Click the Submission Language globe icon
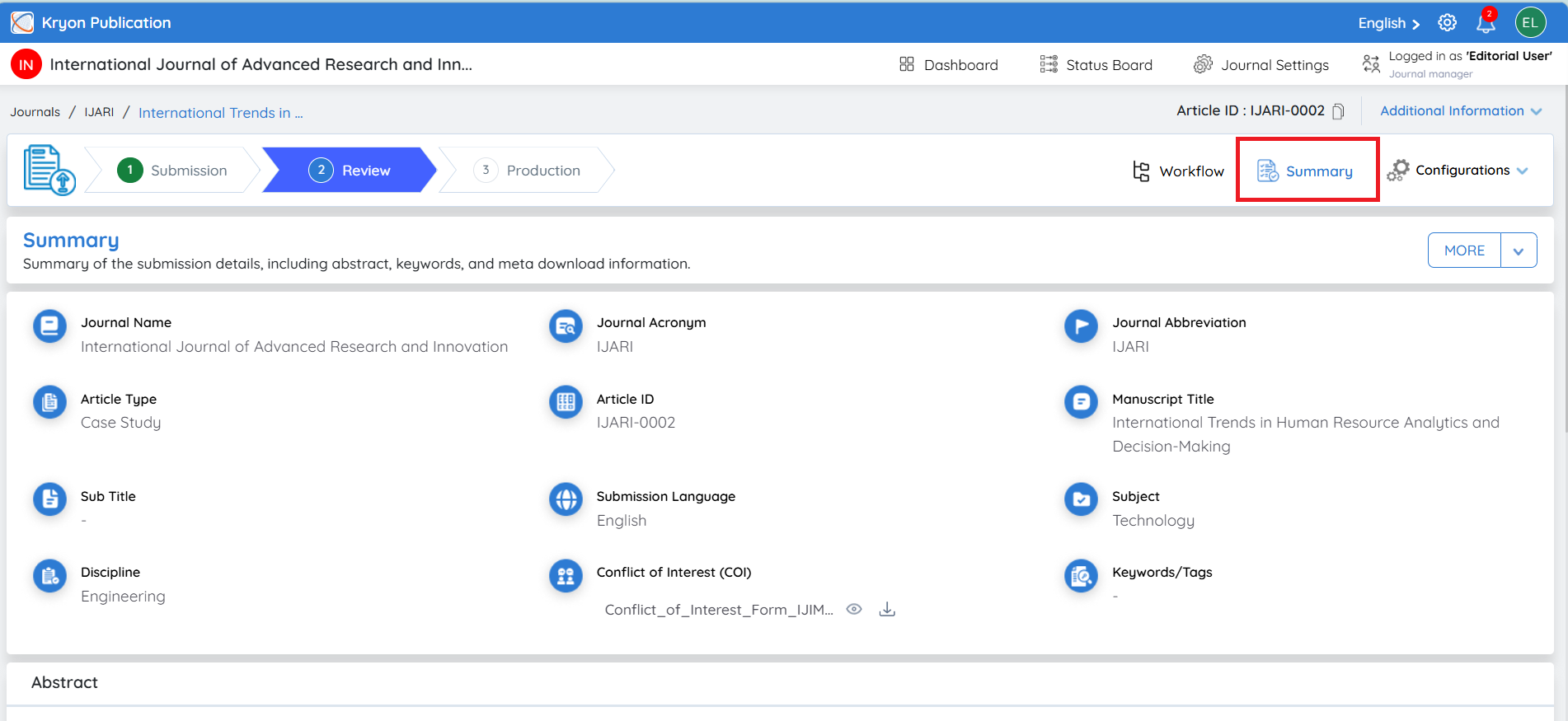Screen dimensions: 1568x721 click(x=566, y=499)
